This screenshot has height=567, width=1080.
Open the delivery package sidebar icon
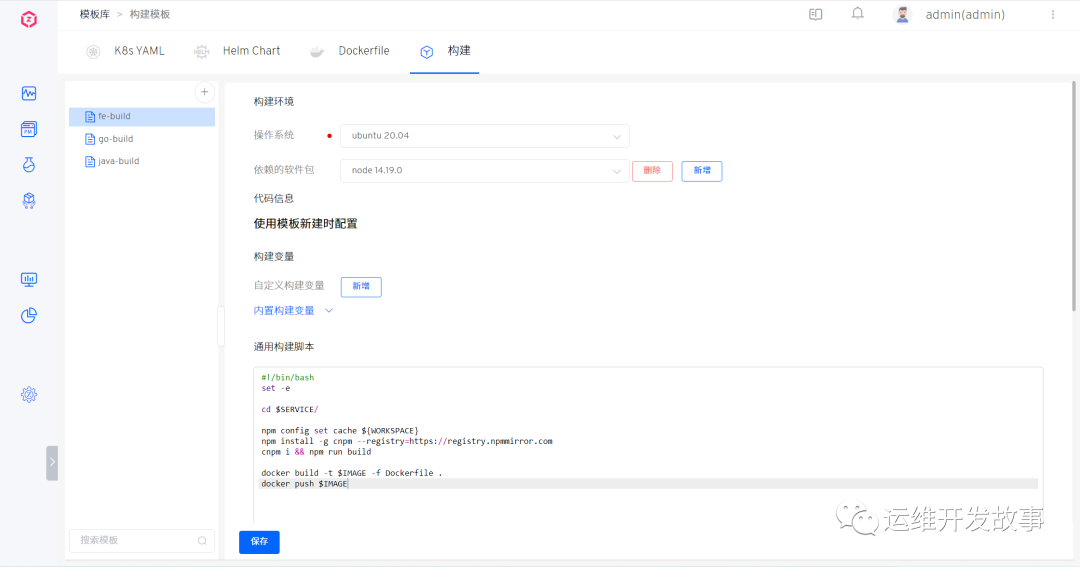point(29,200)
